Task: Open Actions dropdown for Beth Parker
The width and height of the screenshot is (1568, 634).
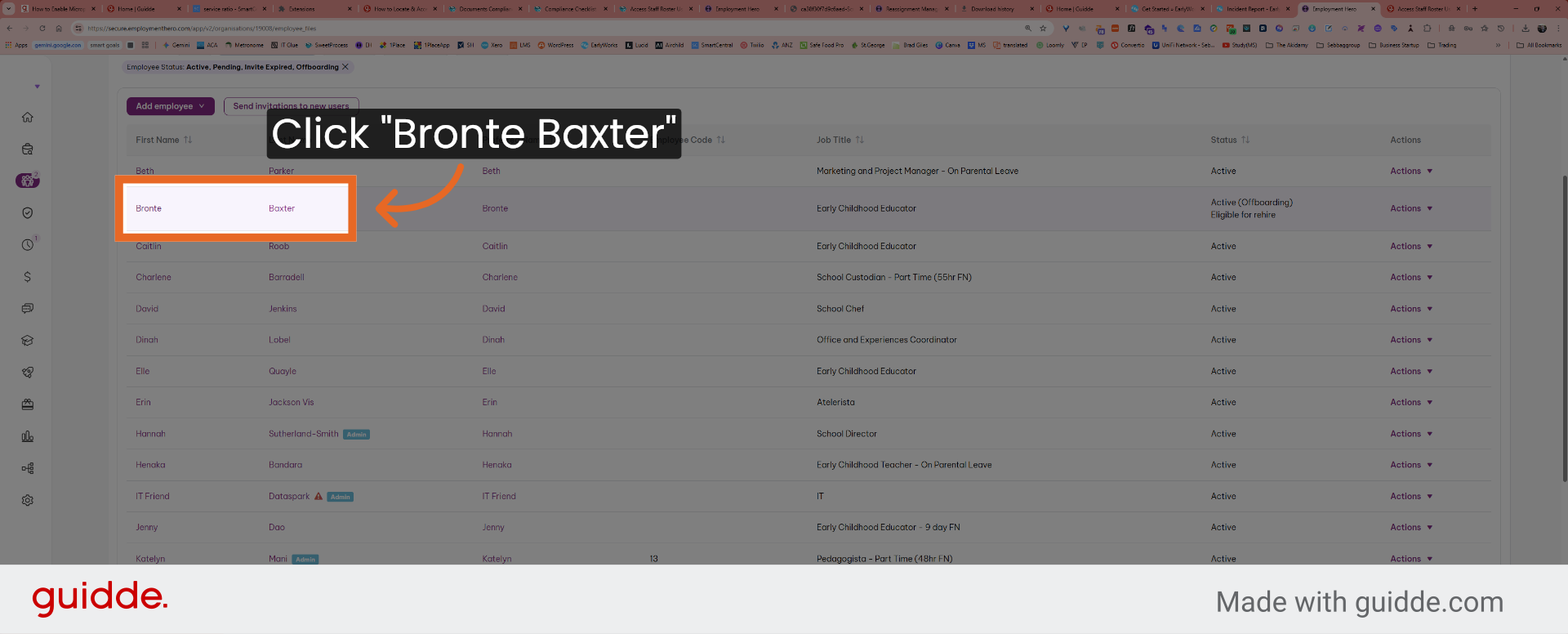Action: 1411,171
